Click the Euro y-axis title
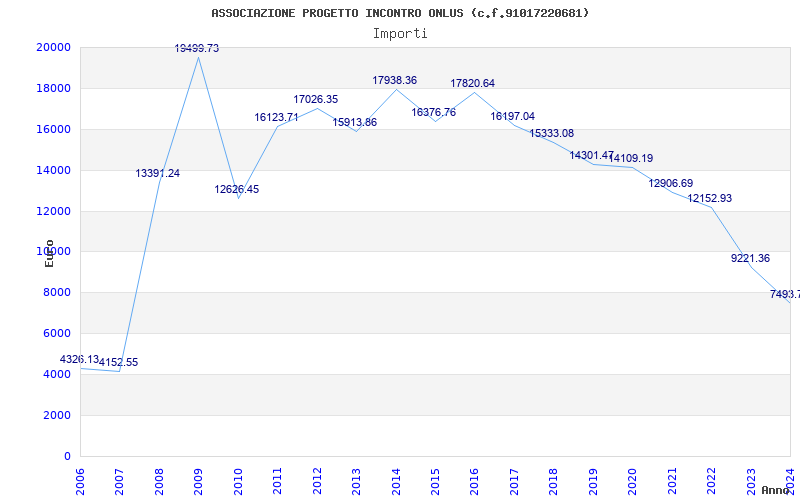Viewport: 800px width, 500px height. coord(49,253)
